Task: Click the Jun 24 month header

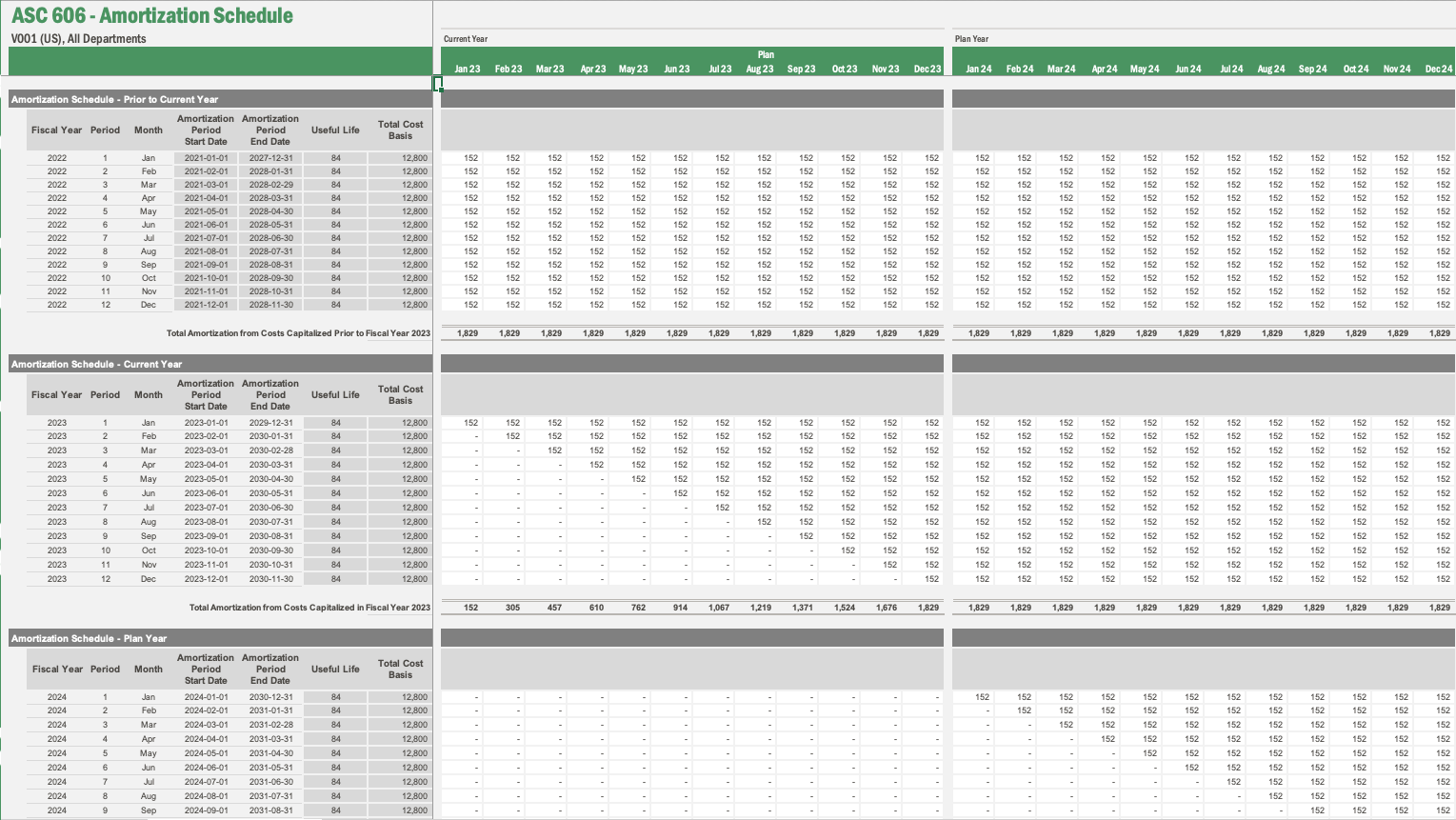Action: (1187, 69)
